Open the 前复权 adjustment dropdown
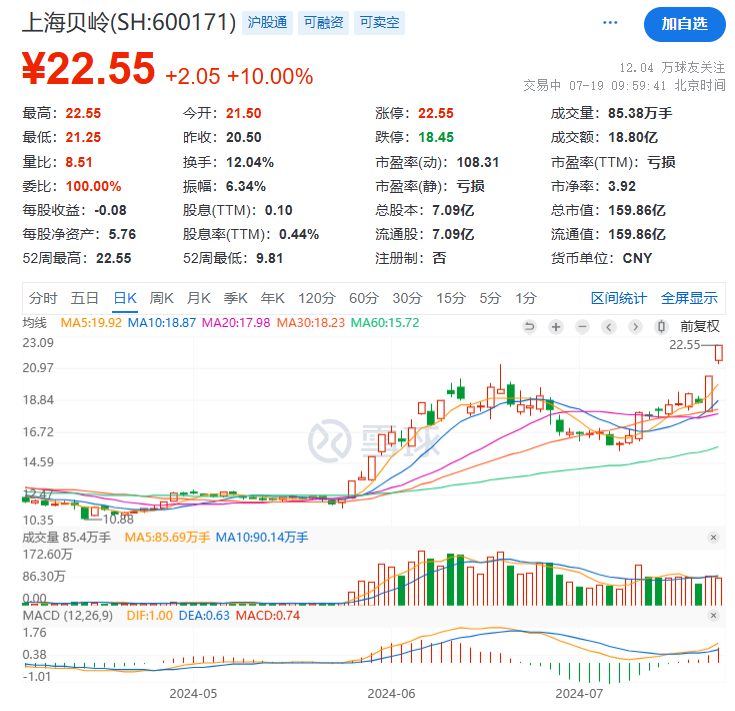The height and width of the screenshot is (711, 735). (699, 326)
